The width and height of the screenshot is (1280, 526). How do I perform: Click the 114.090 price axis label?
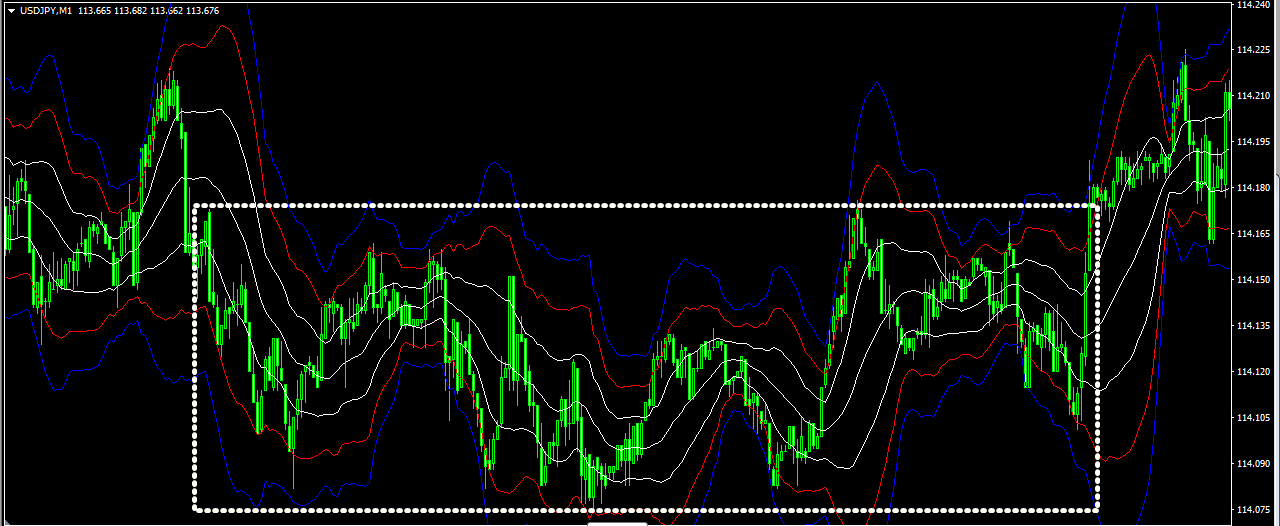pyautogui.click(x=1253, y=464)
